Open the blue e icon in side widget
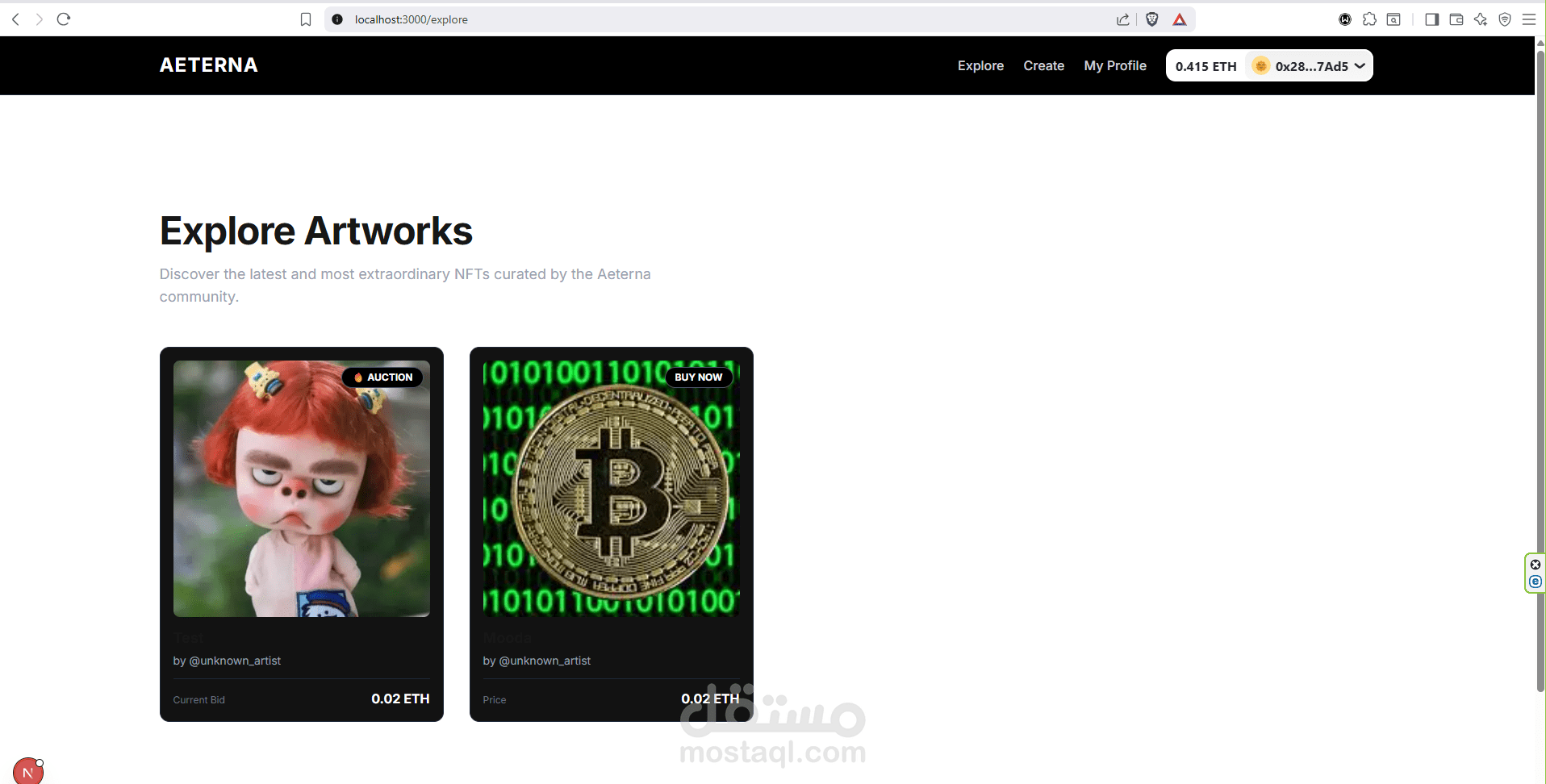1546x784 pixels. pos(1536,582)
